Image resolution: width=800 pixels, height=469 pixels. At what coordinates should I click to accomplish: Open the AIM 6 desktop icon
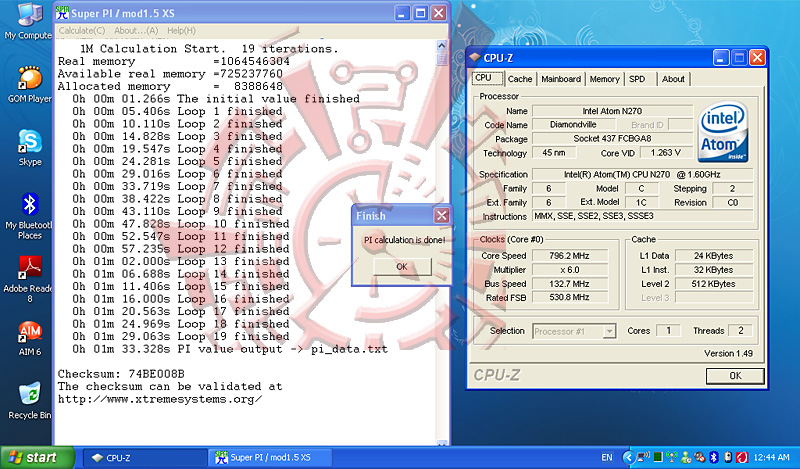click(30, 338)
